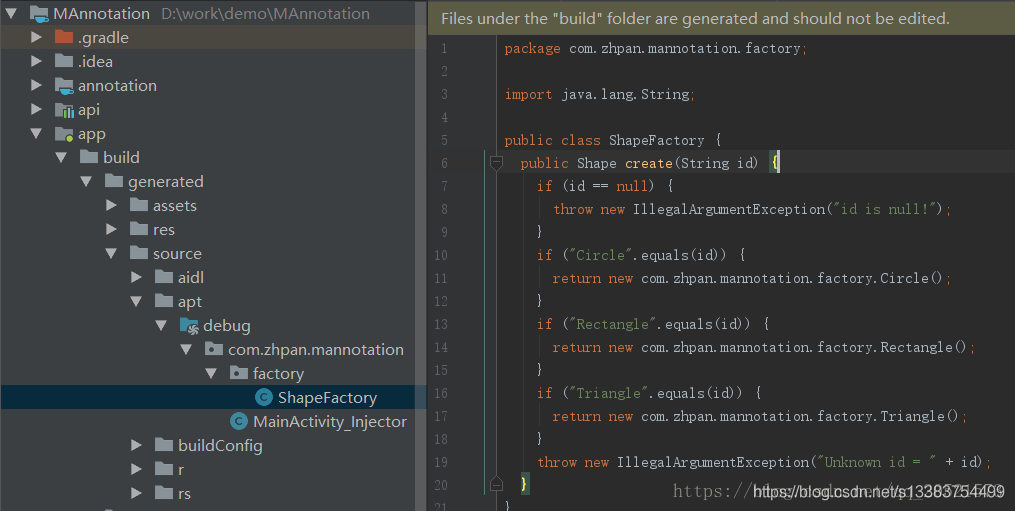The width and height of the screenshot is (1015, 511).
Task: Click the MAnnotation project root icon
Action: coord(39,14)
